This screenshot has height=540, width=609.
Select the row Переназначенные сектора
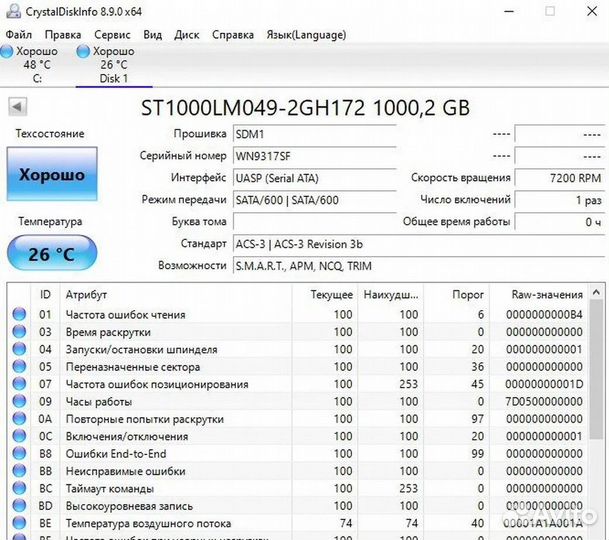(298, 366)
